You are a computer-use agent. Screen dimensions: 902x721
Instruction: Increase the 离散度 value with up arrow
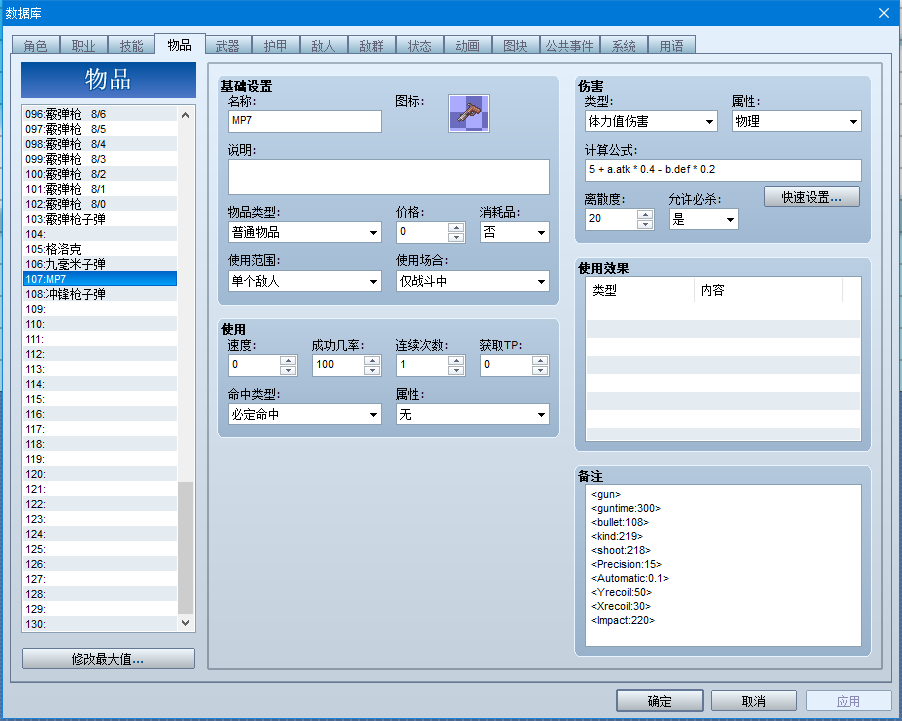point(645,215)
